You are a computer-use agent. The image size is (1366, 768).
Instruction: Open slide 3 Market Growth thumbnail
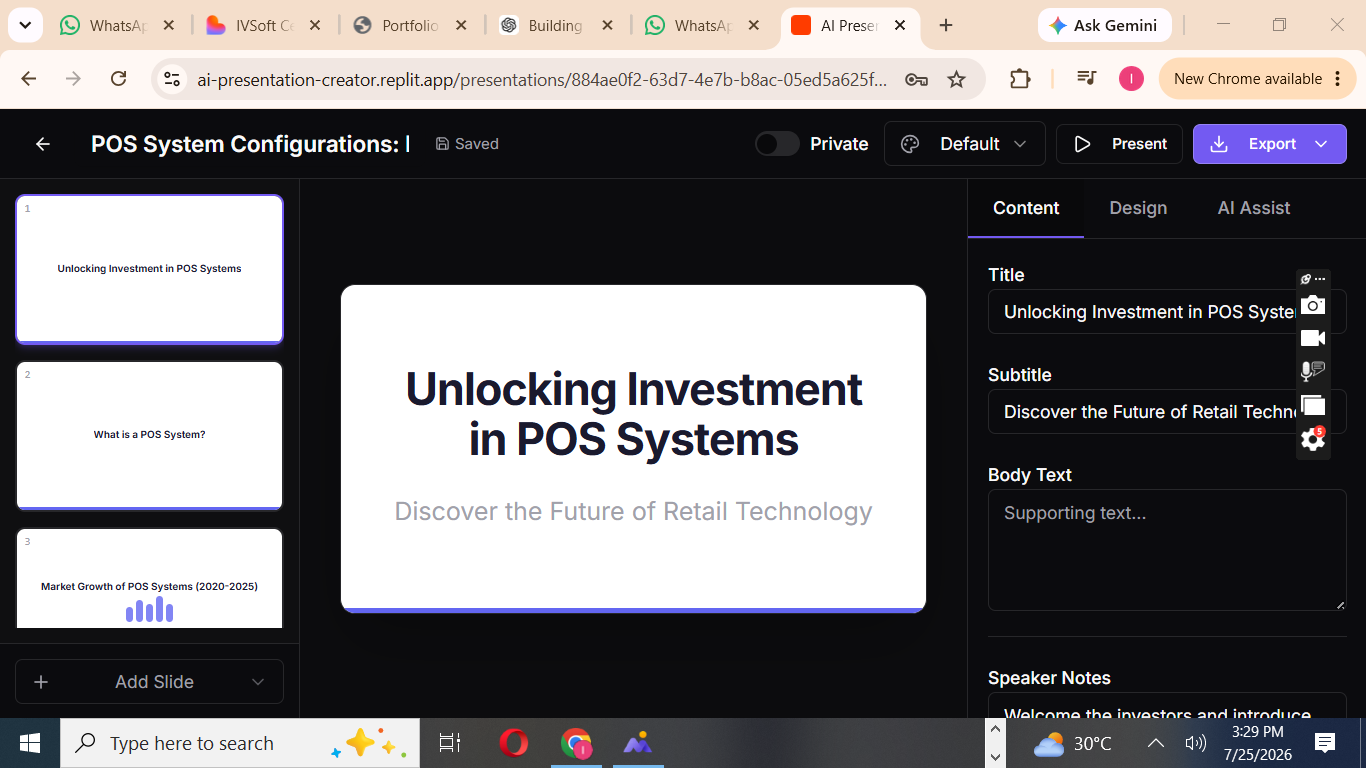pyautogui.click(x=150, y=578)
